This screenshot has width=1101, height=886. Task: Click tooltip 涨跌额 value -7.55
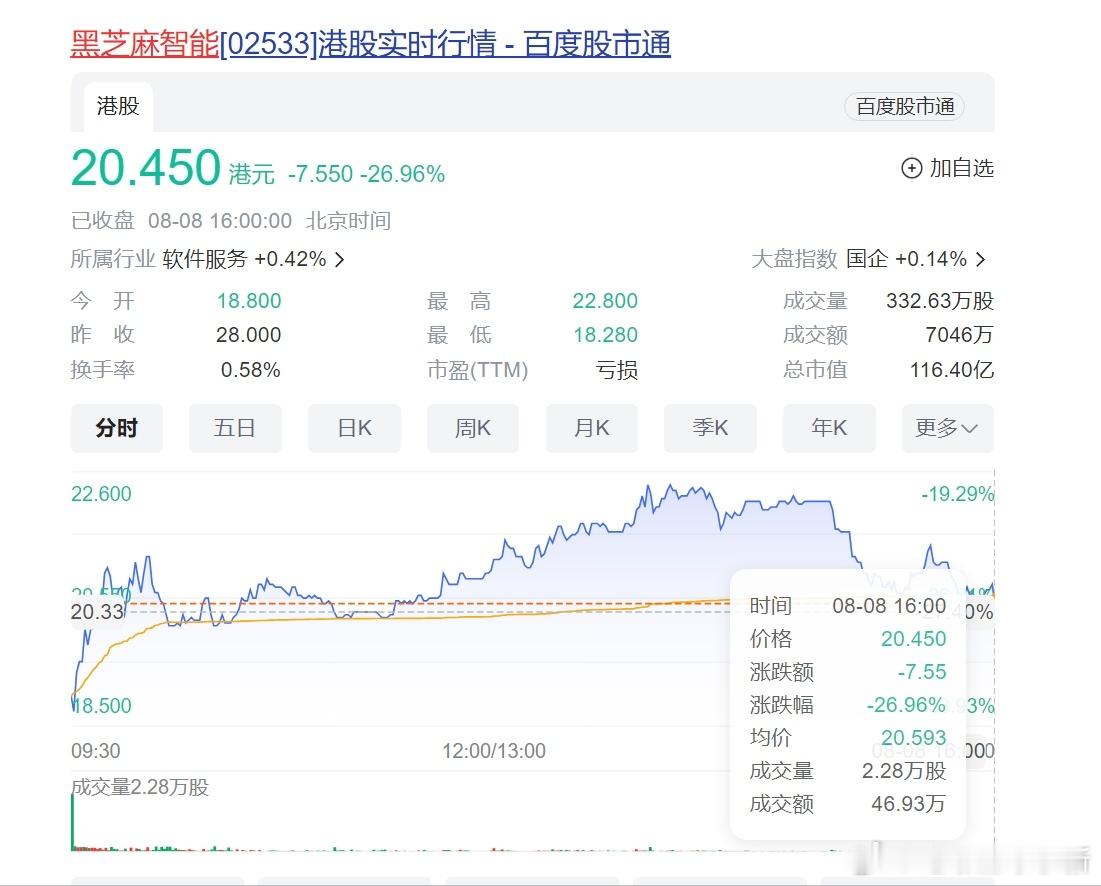922,672
